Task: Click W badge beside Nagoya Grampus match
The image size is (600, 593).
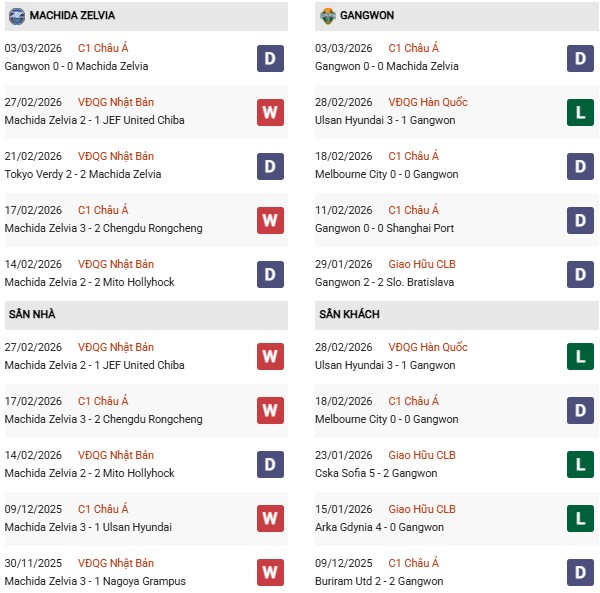Action: coord(270,572)
